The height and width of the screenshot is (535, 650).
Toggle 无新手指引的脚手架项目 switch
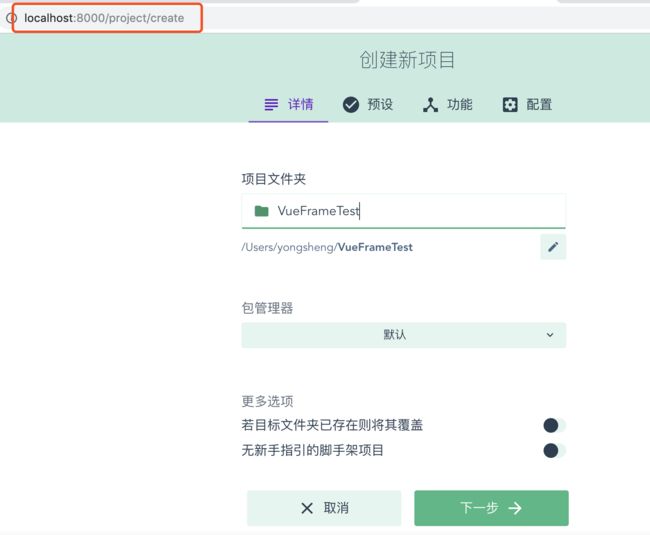pos(554,450)
